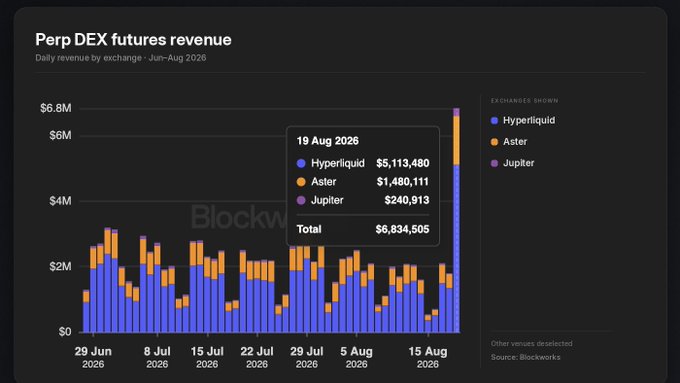The image size is (680, 383).
Task: Click the '8 Jul 2026' axis label
Action: tap(157, 357)
